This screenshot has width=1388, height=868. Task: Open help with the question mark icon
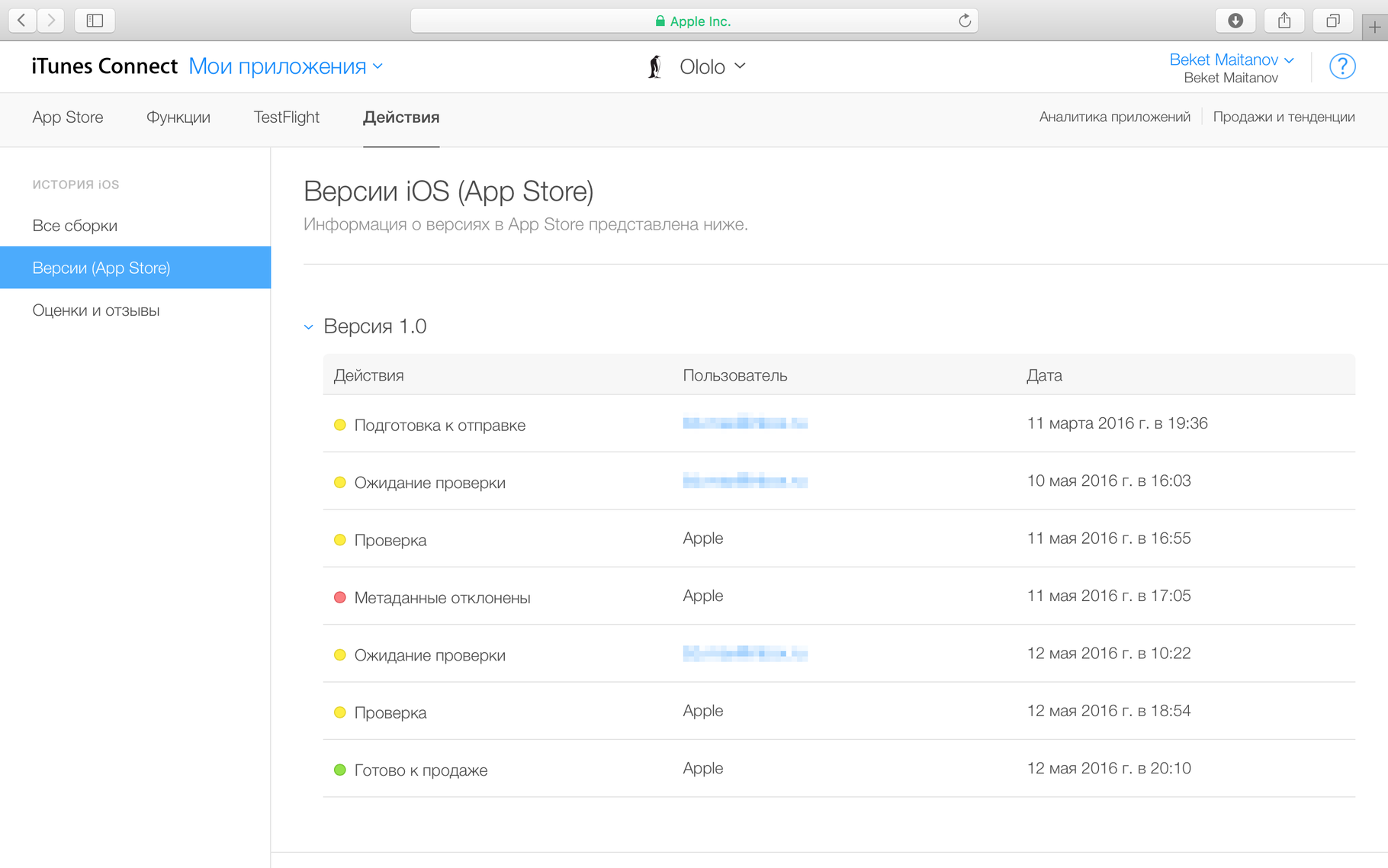[1342, 66]
